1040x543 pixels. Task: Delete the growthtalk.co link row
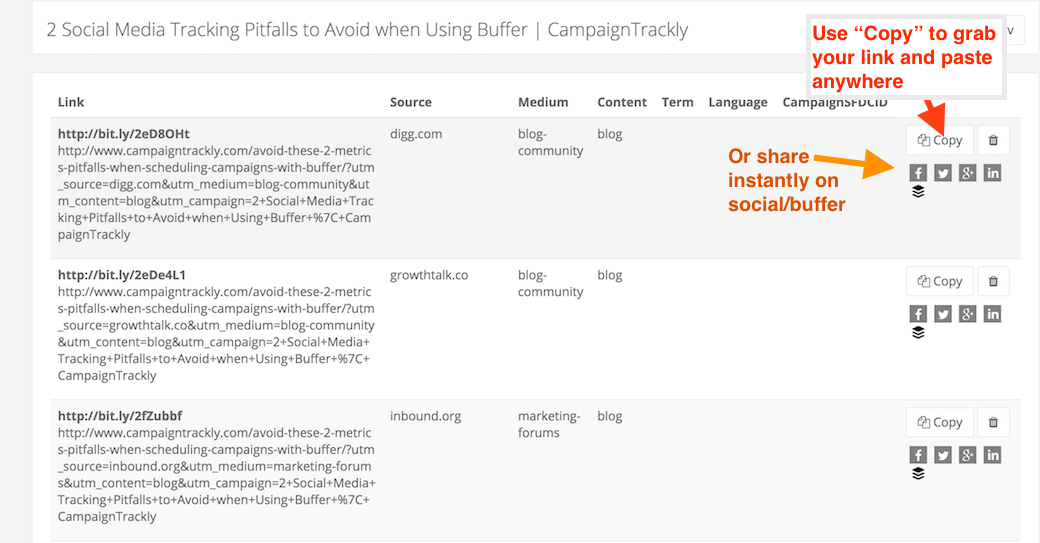point(993,281)
